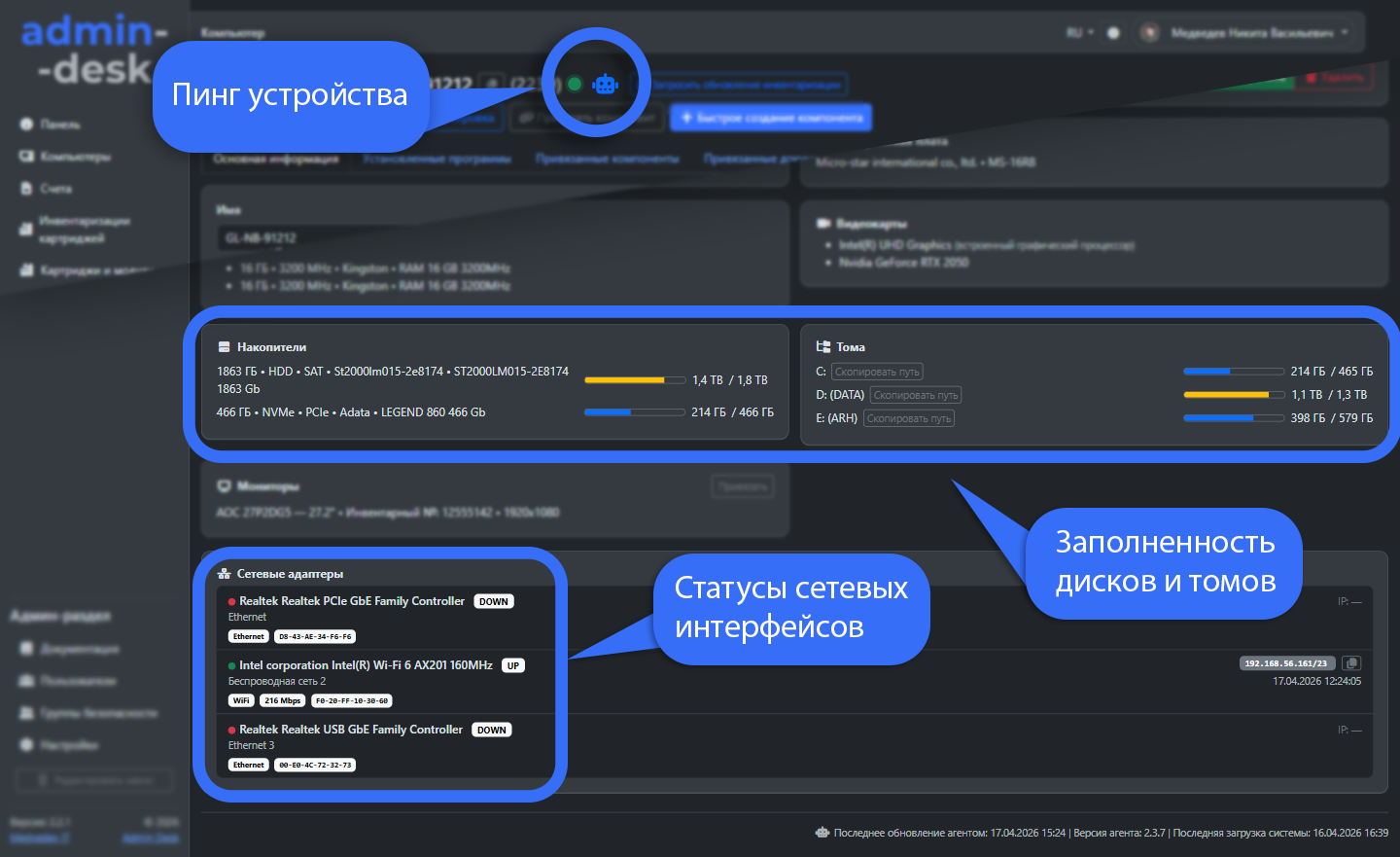Click the D: (DATA) volume usage bar
The image size is (1400, 857).
[x=1233, y=394]
